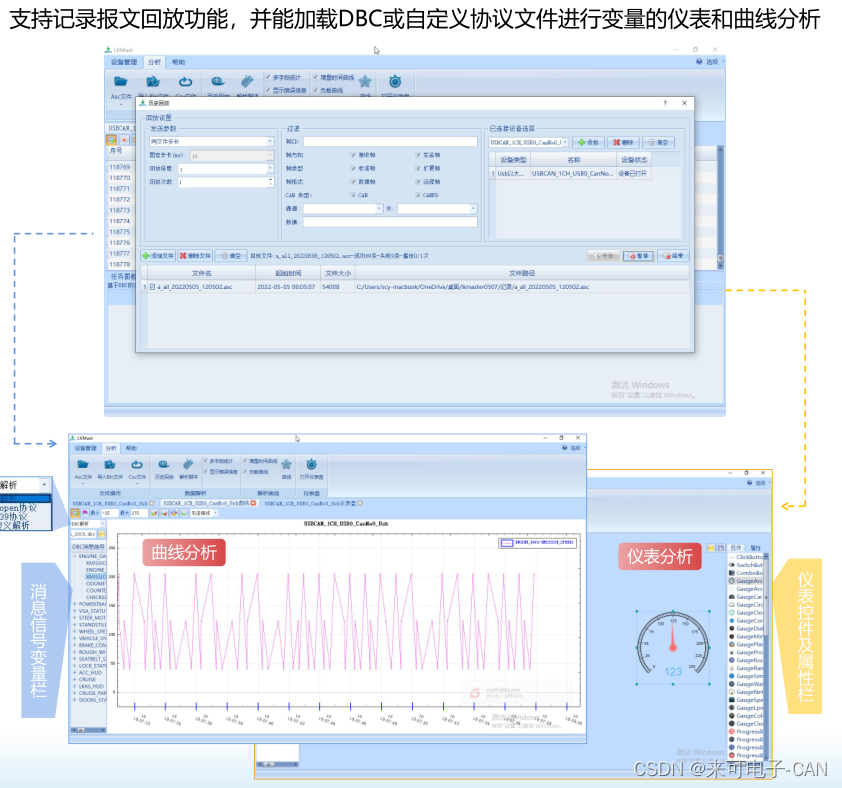The width and height of the screenshot is (842, 788).
Task: Switch to 设备管理 tab in curve analysis window
Action: [86, 448]
